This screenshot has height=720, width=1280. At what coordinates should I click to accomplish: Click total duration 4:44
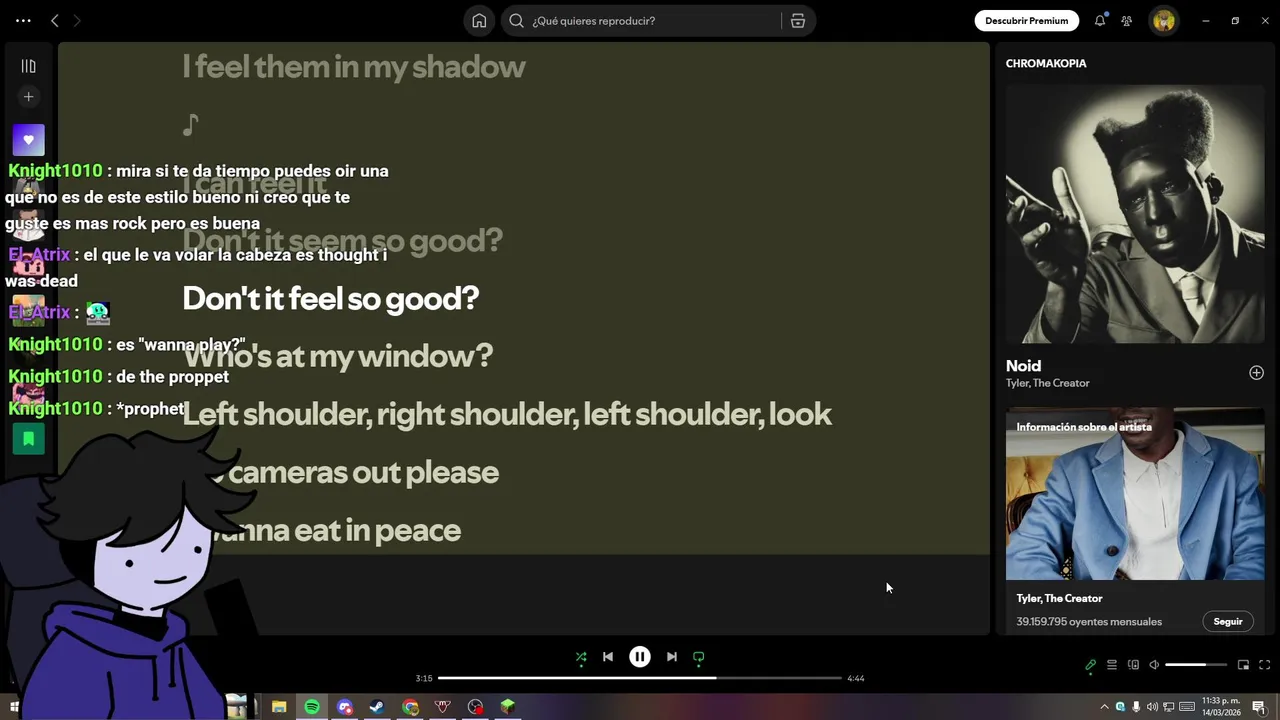pos(856,678)
